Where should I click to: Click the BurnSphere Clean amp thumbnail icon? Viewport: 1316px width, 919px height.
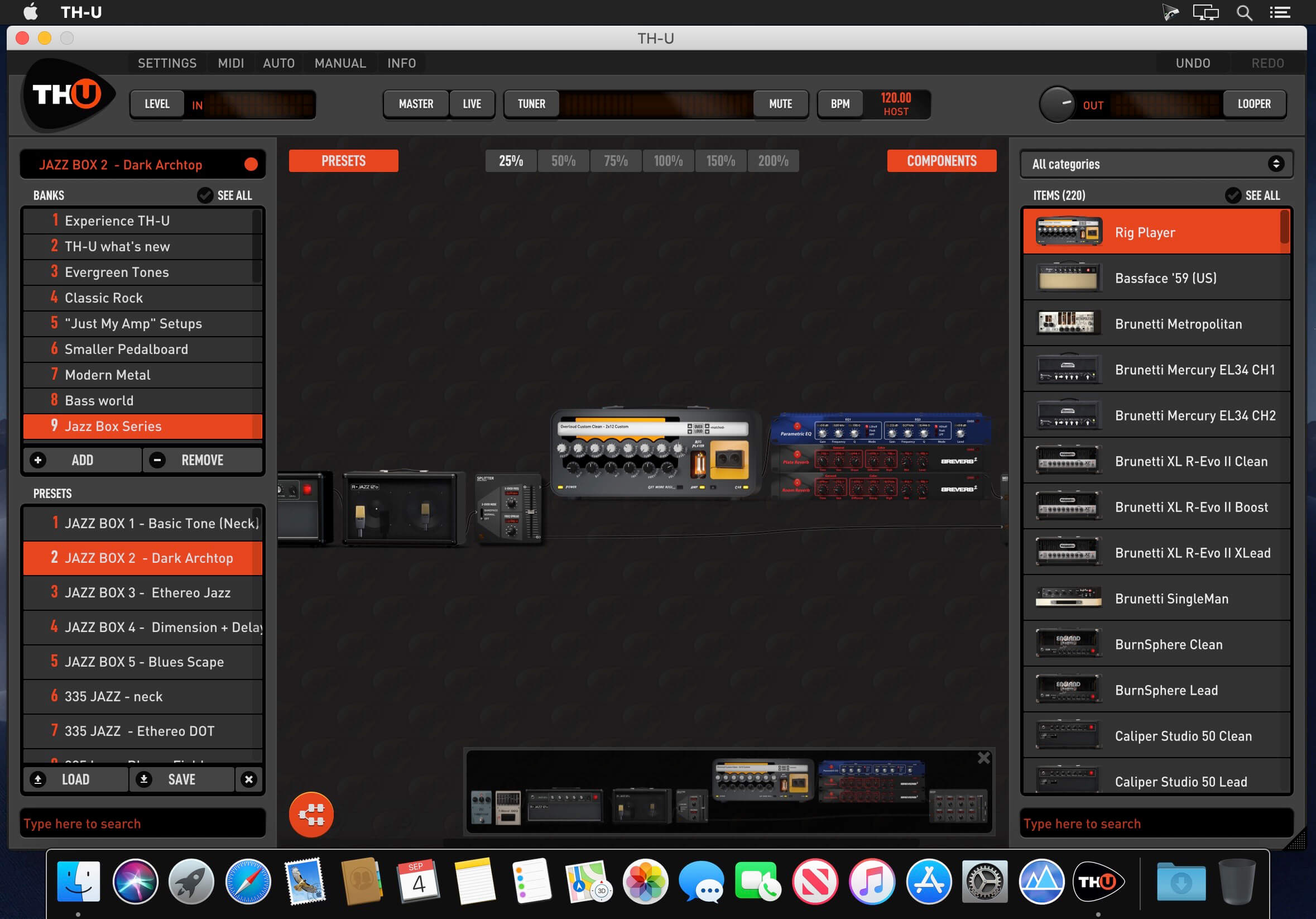(1068, 644)
